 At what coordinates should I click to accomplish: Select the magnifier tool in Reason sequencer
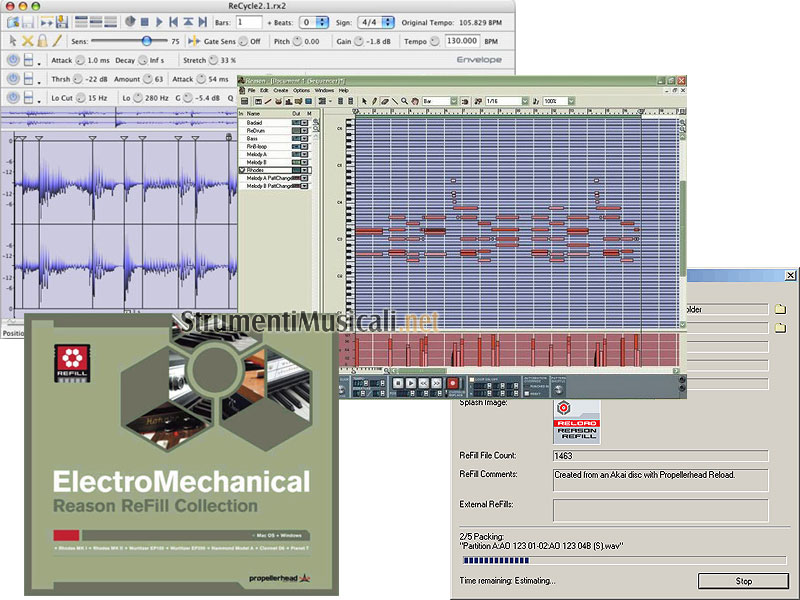pos(405,101)
